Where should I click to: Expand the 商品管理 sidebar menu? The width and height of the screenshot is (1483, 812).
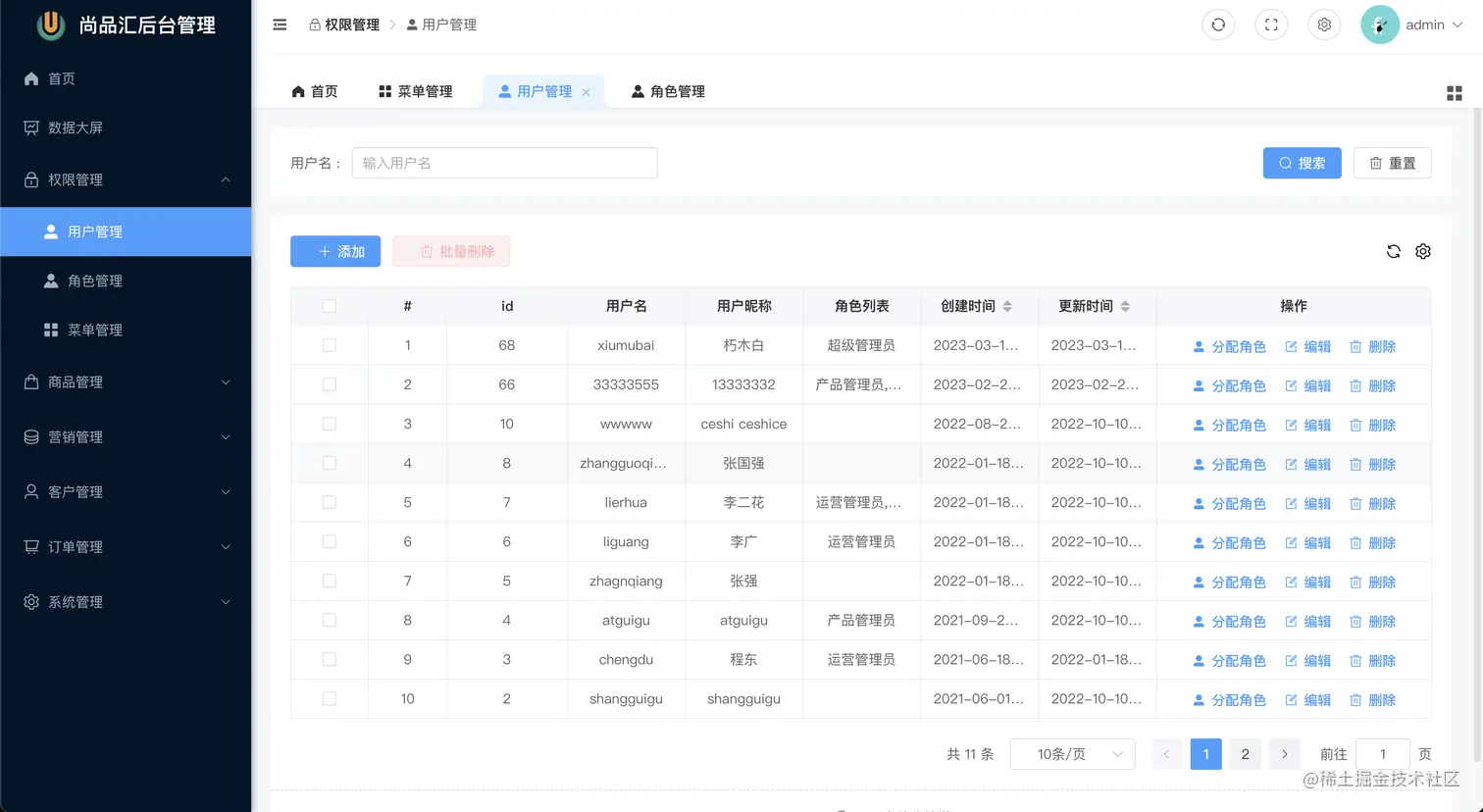pyautogui.click(x=126, y=381)
